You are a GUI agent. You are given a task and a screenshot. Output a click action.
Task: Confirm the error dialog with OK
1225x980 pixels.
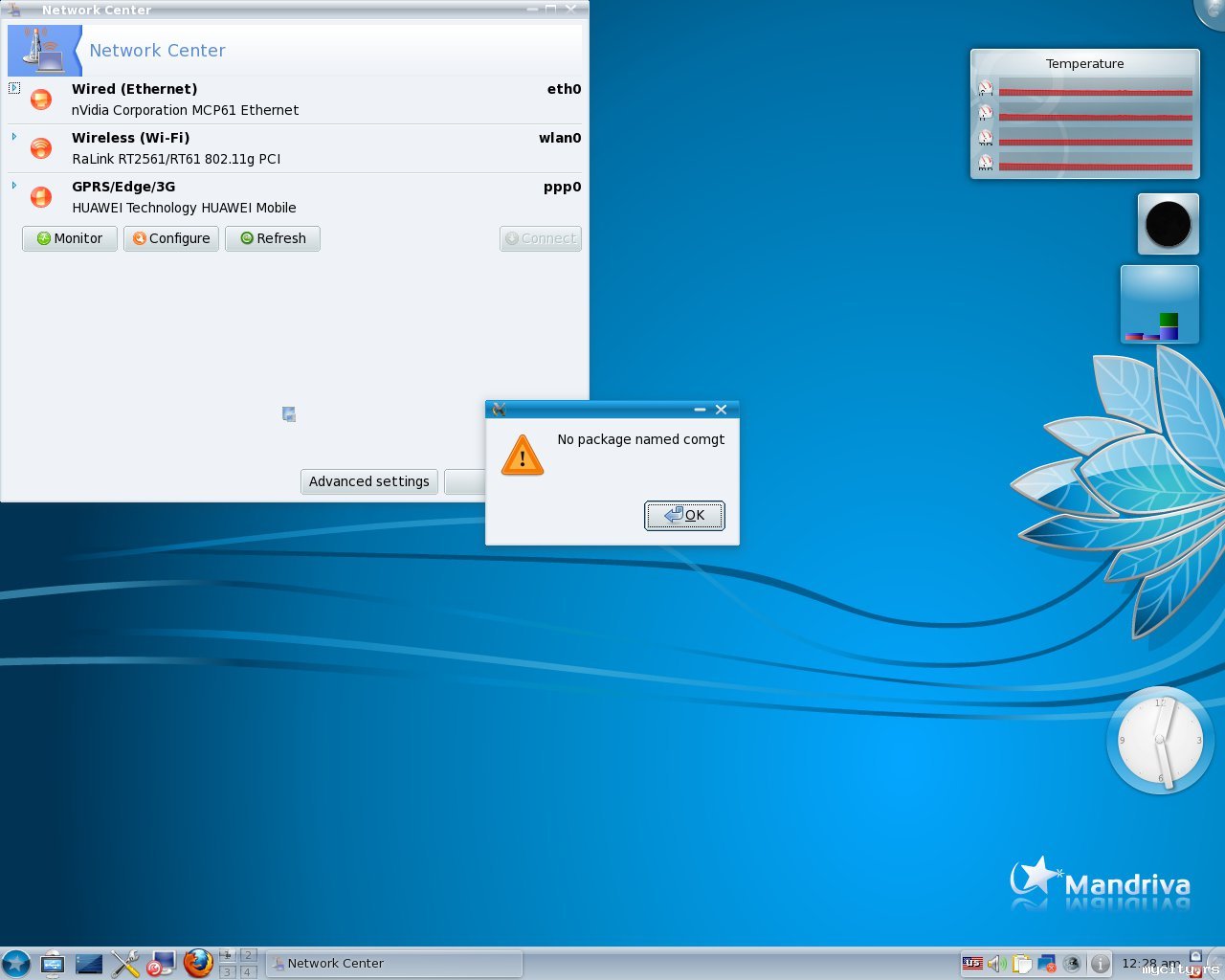click(x=684, y=515)
